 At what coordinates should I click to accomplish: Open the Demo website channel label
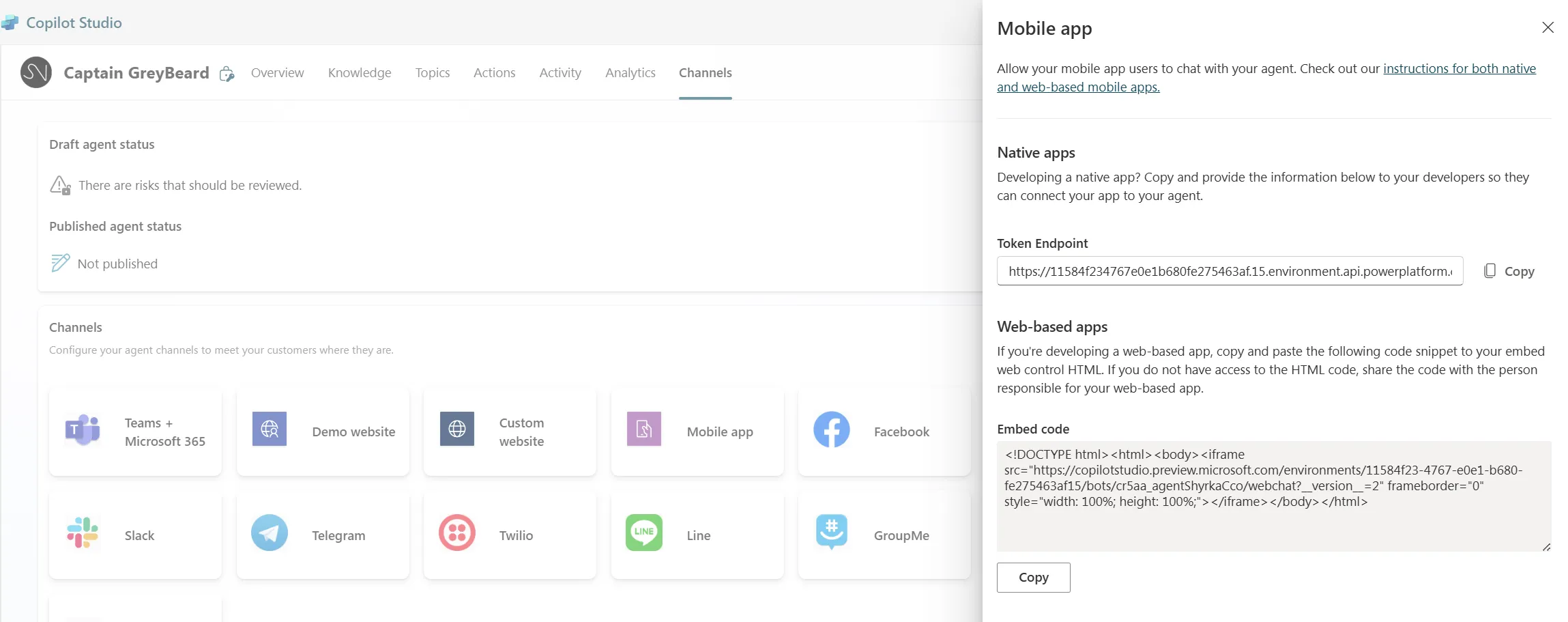[x=353, y=432]
